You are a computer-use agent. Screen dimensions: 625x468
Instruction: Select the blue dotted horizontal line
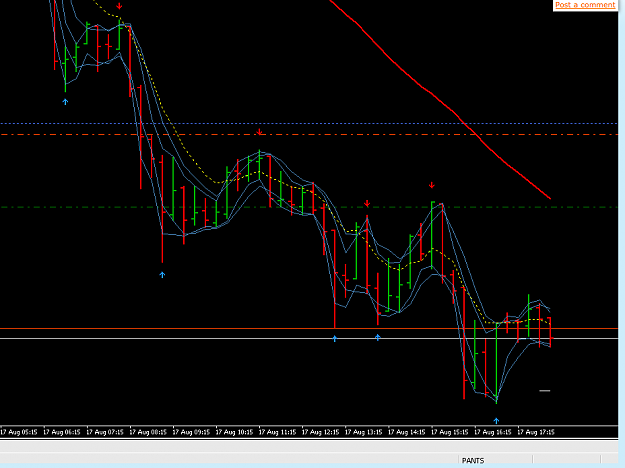(309, 124)
